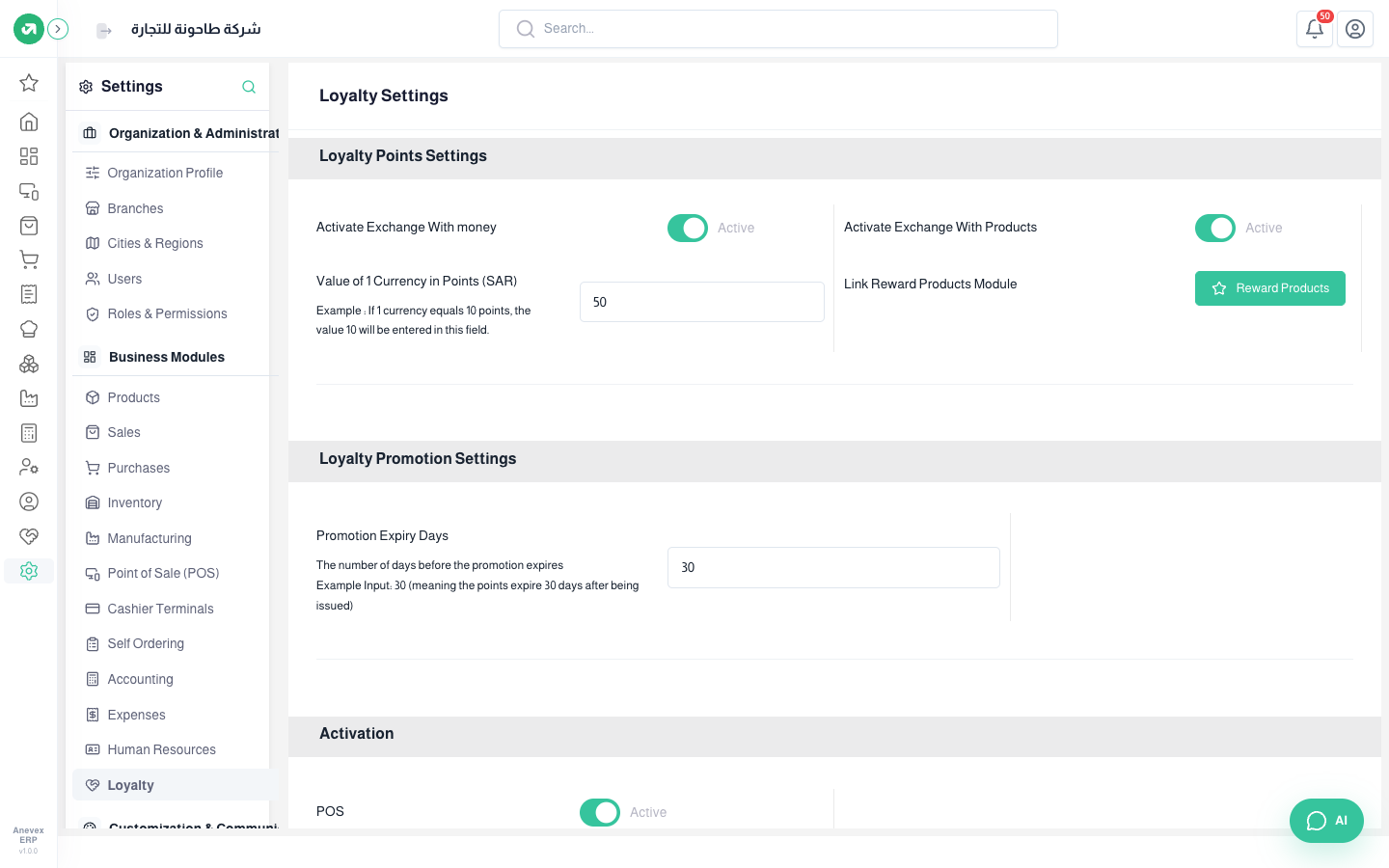Open receipt document icon in left rail
This screenshot has width=1389, height=868.
point(29,294)
